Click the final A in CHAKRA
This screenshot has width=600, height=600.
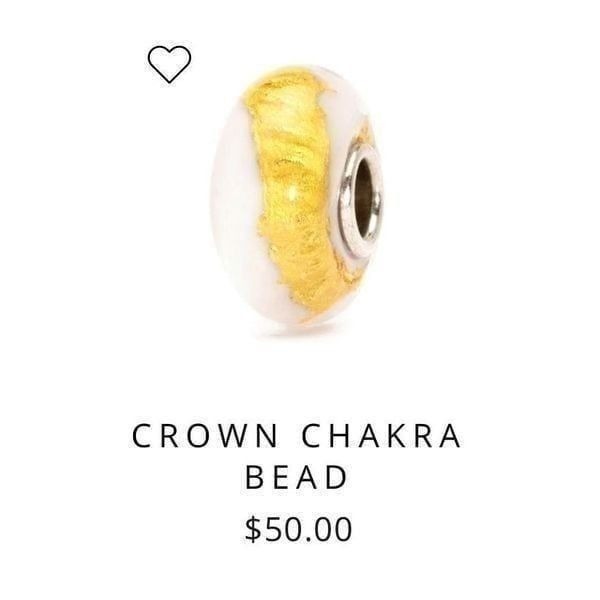pos(450,436)
